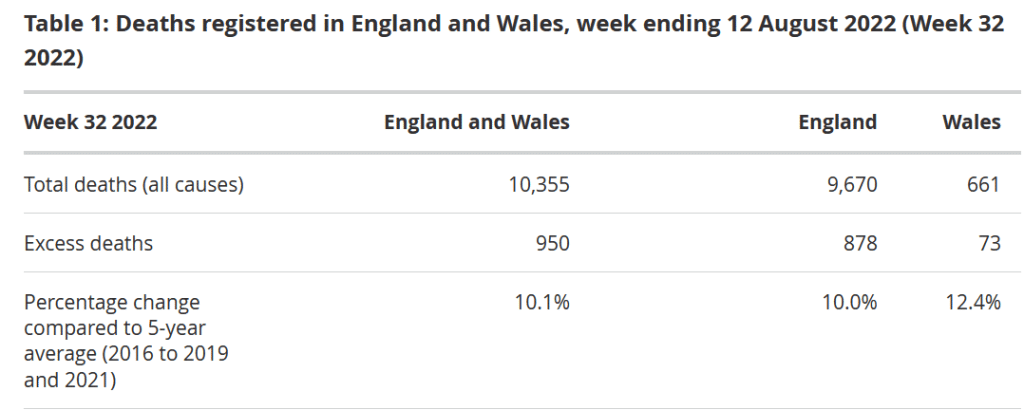1024x410 pixels.
Task: Select the 10.1% percentage change value
Action: pos(542,302)
